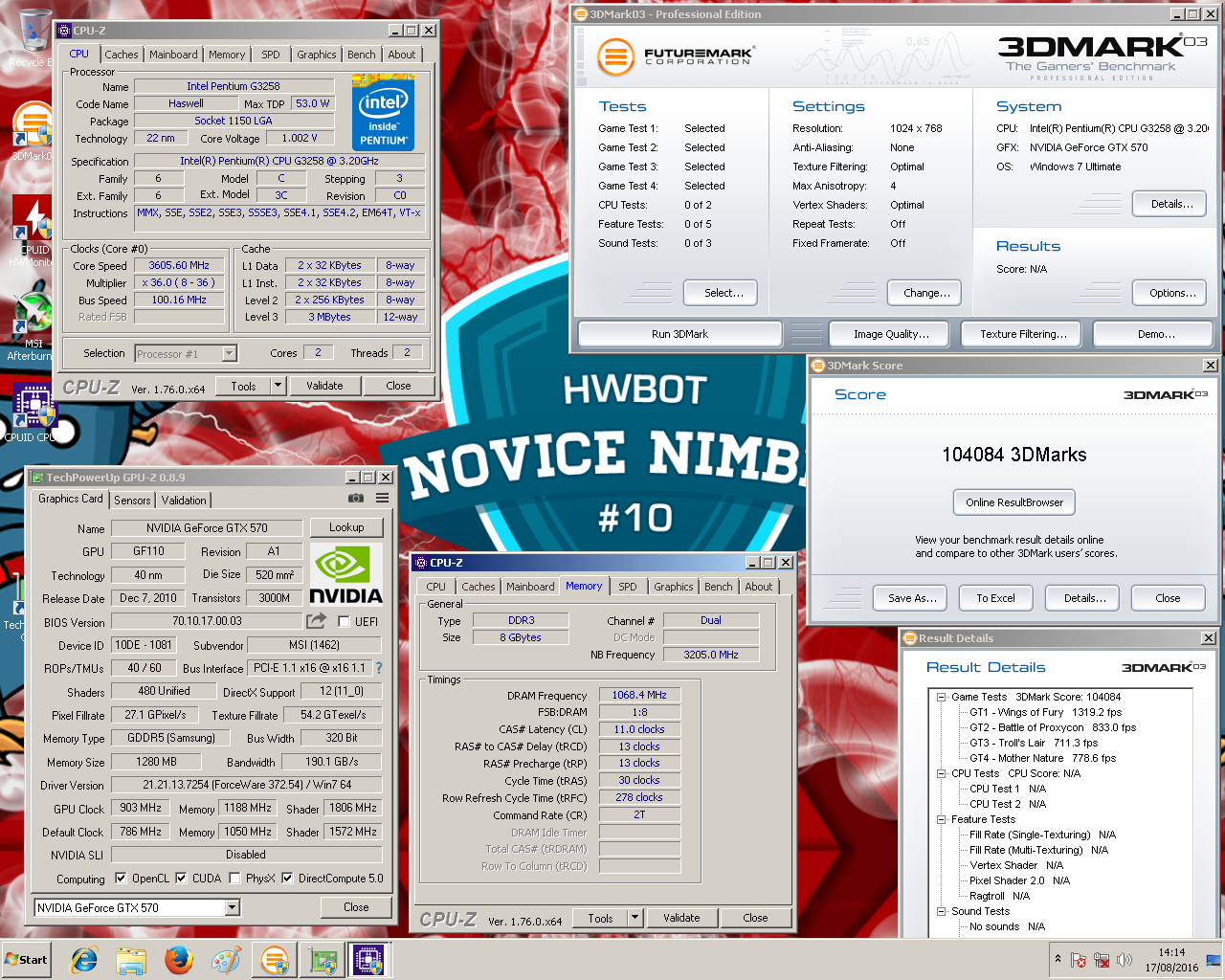Click the Windows Start button
The width and height of the screenshot is (1225, 980).
[x=27, y=960]
